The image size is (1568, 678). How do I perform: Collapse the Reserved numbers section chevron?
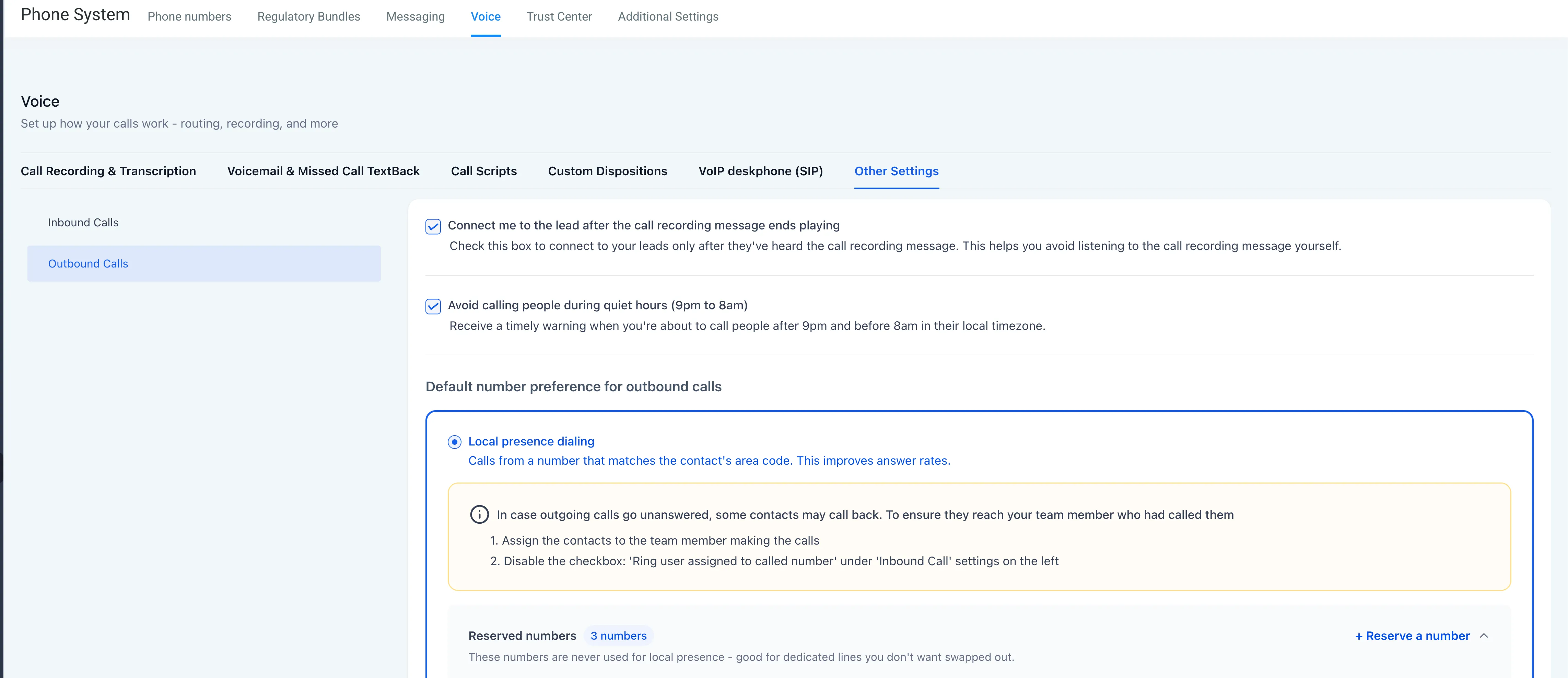1484,635
